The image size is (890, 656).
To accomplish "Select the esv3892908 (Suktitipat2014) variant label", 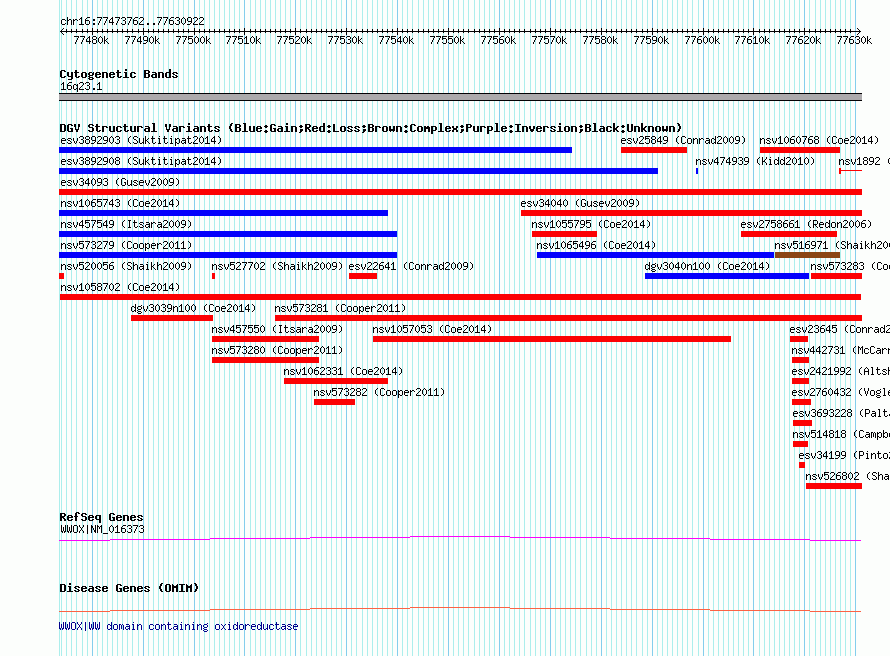I will 141,161.
